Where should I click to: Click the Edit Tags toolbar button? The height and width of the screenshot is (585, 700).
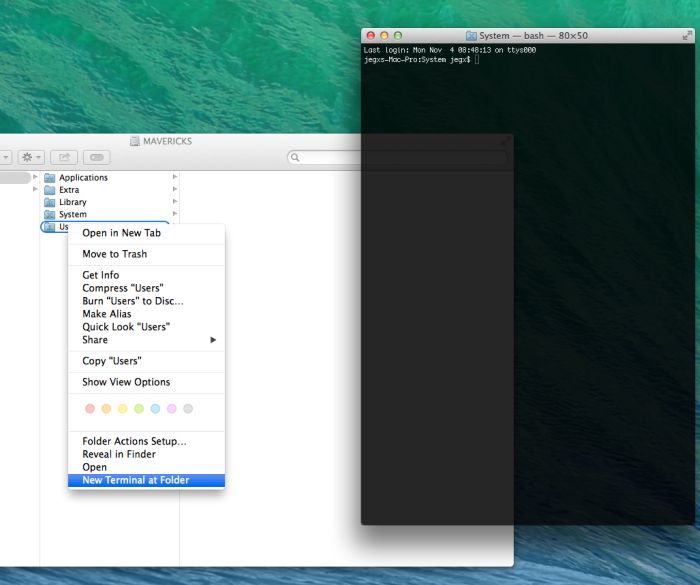coord(96,157)
